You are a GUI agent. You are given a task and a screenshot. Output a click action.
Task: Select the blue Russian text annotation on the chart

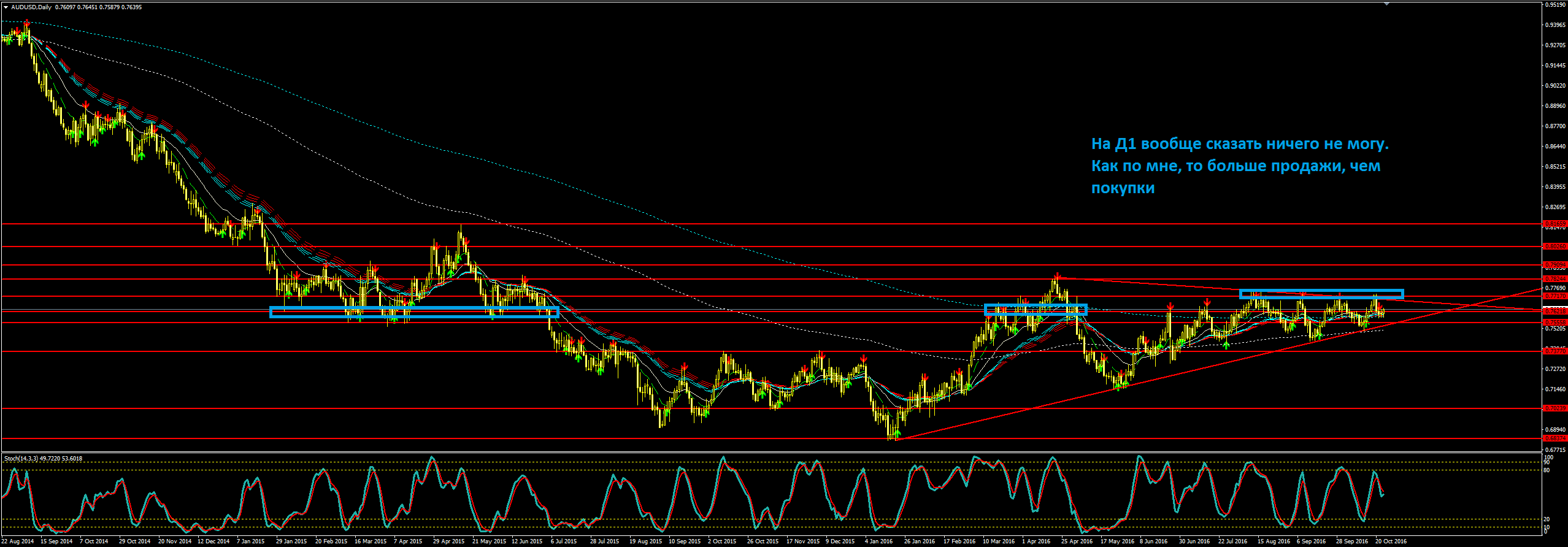click(x=1240, y=166)
